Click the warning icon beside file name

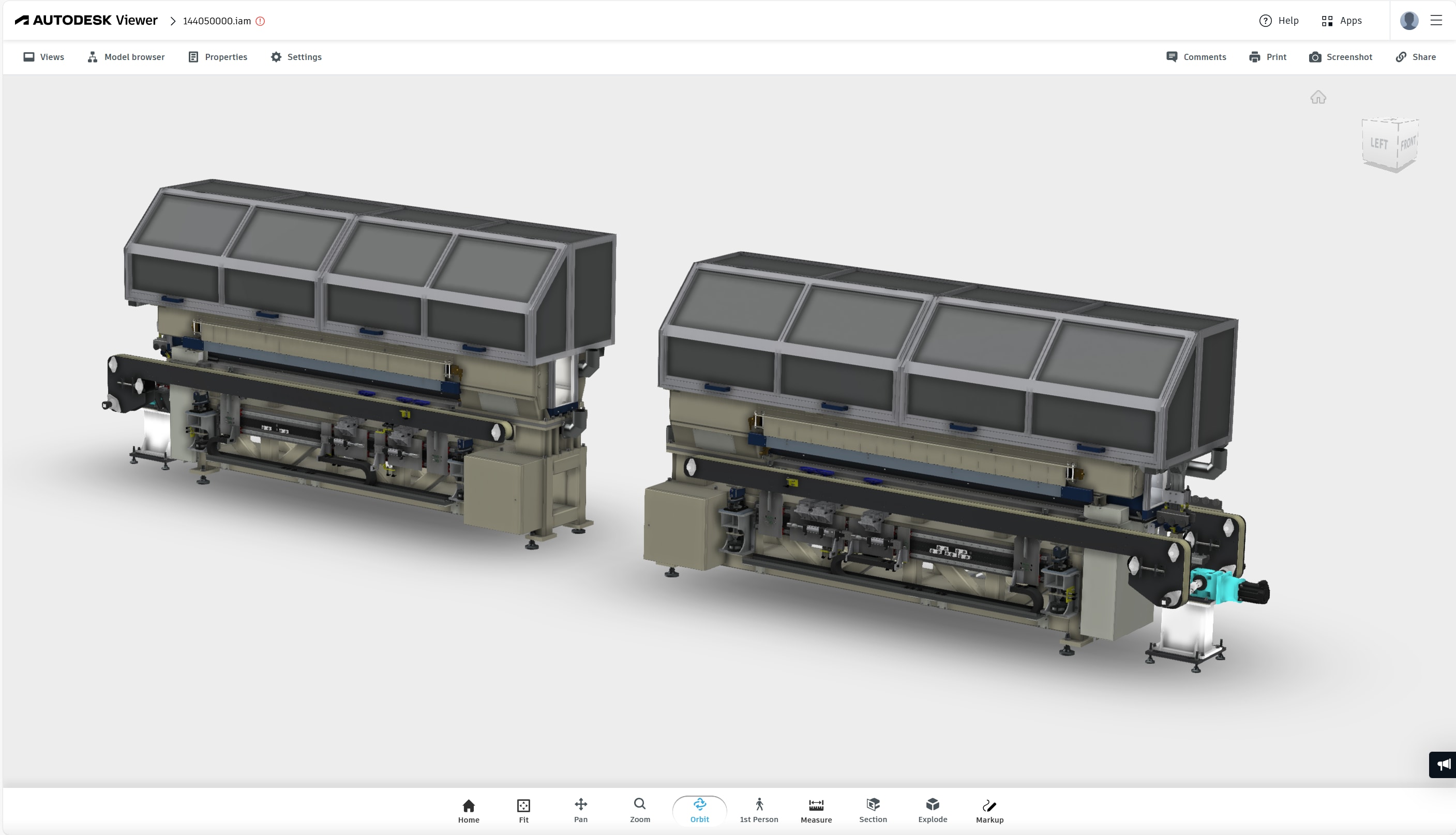(x=260, y=21)
